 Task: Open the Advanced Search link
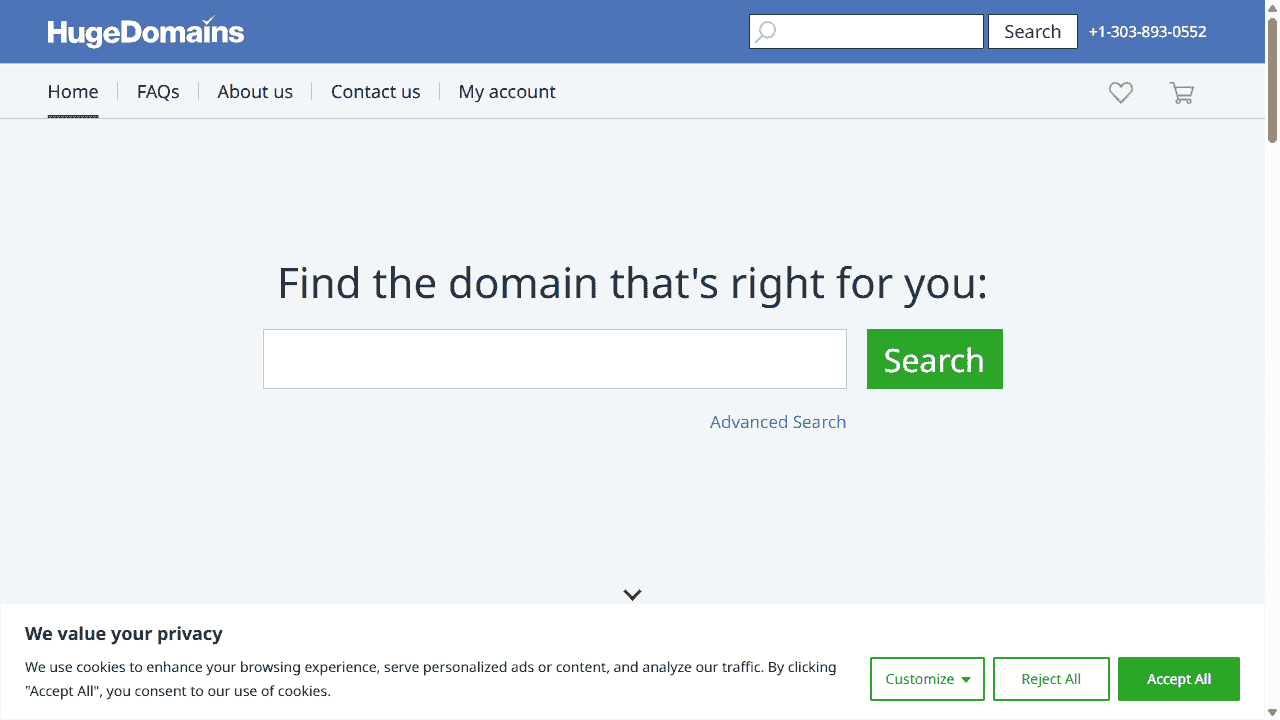(778, 422)
